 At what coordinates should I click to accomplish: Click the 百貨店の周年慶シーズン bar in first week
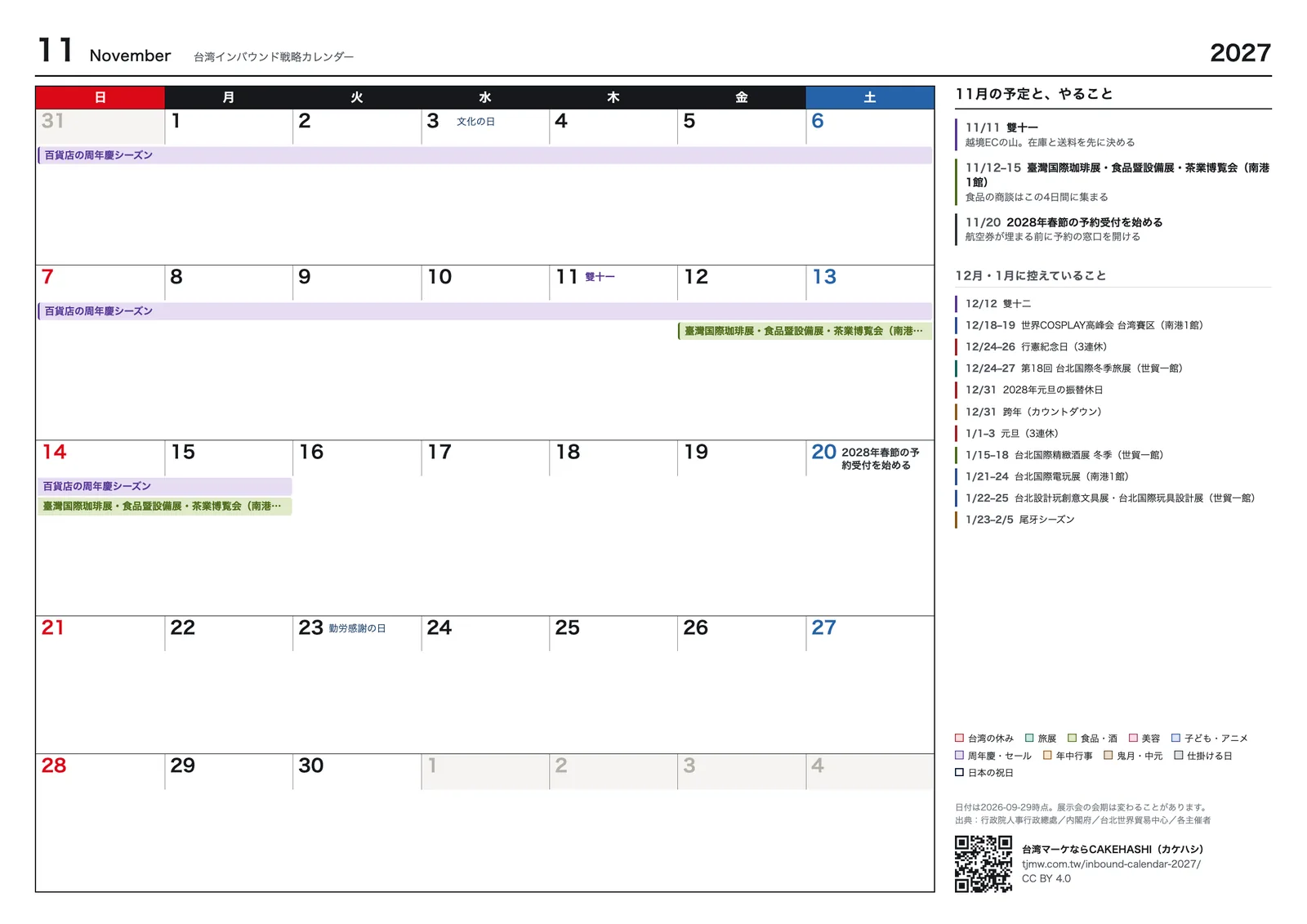[x=484, y=155]
